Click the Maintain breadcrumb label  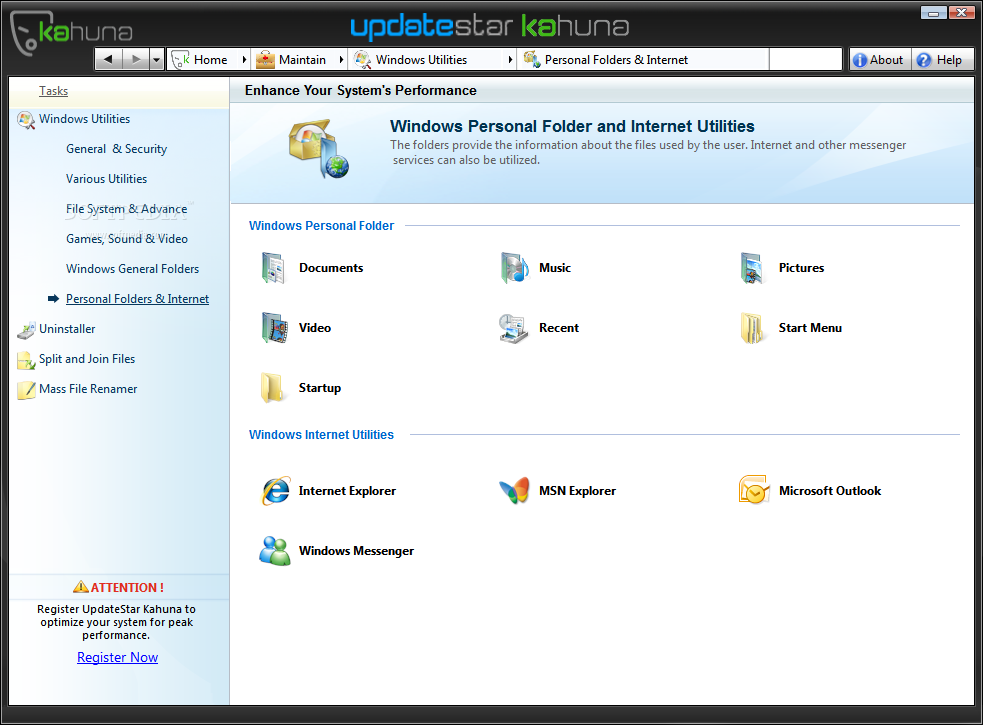click(x=302, y=60)
